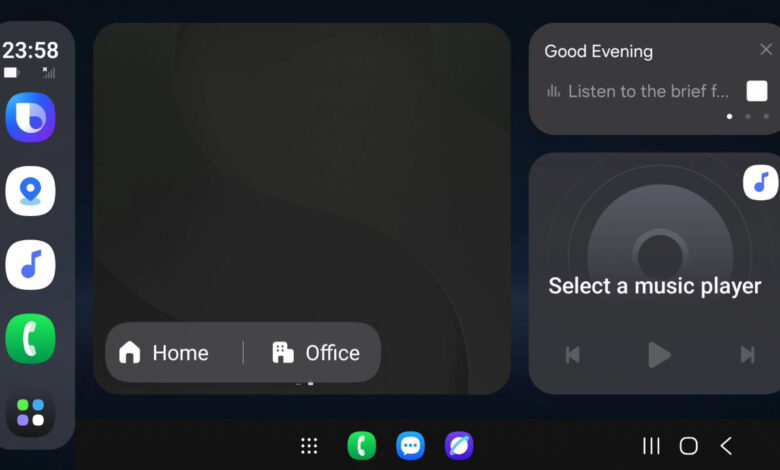This screenshot has width=780, height=470.
Task: Skip to previous track
Action: (573, 355)
